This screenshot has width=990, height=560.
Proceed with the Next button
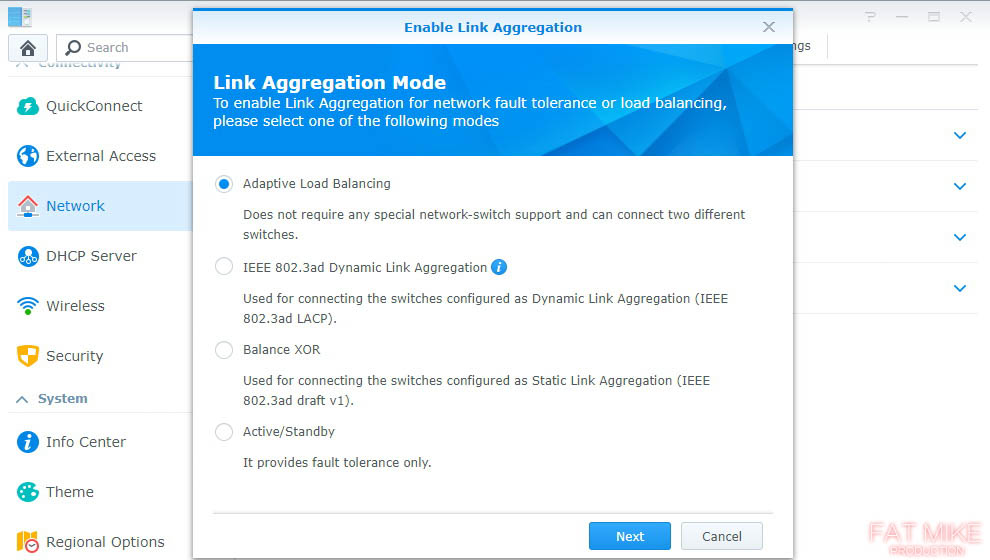pos(629,536)
